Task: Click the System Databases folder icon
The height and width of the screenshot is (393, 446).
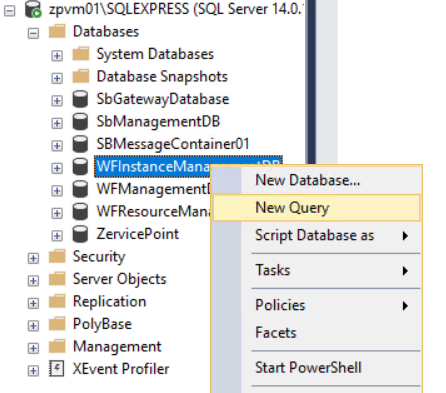Action: click(x=81, y=54)
